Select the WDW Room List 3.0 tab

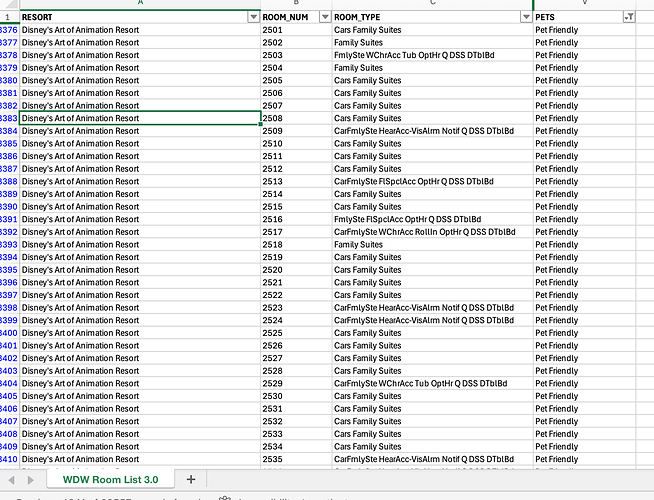[111, 480]
